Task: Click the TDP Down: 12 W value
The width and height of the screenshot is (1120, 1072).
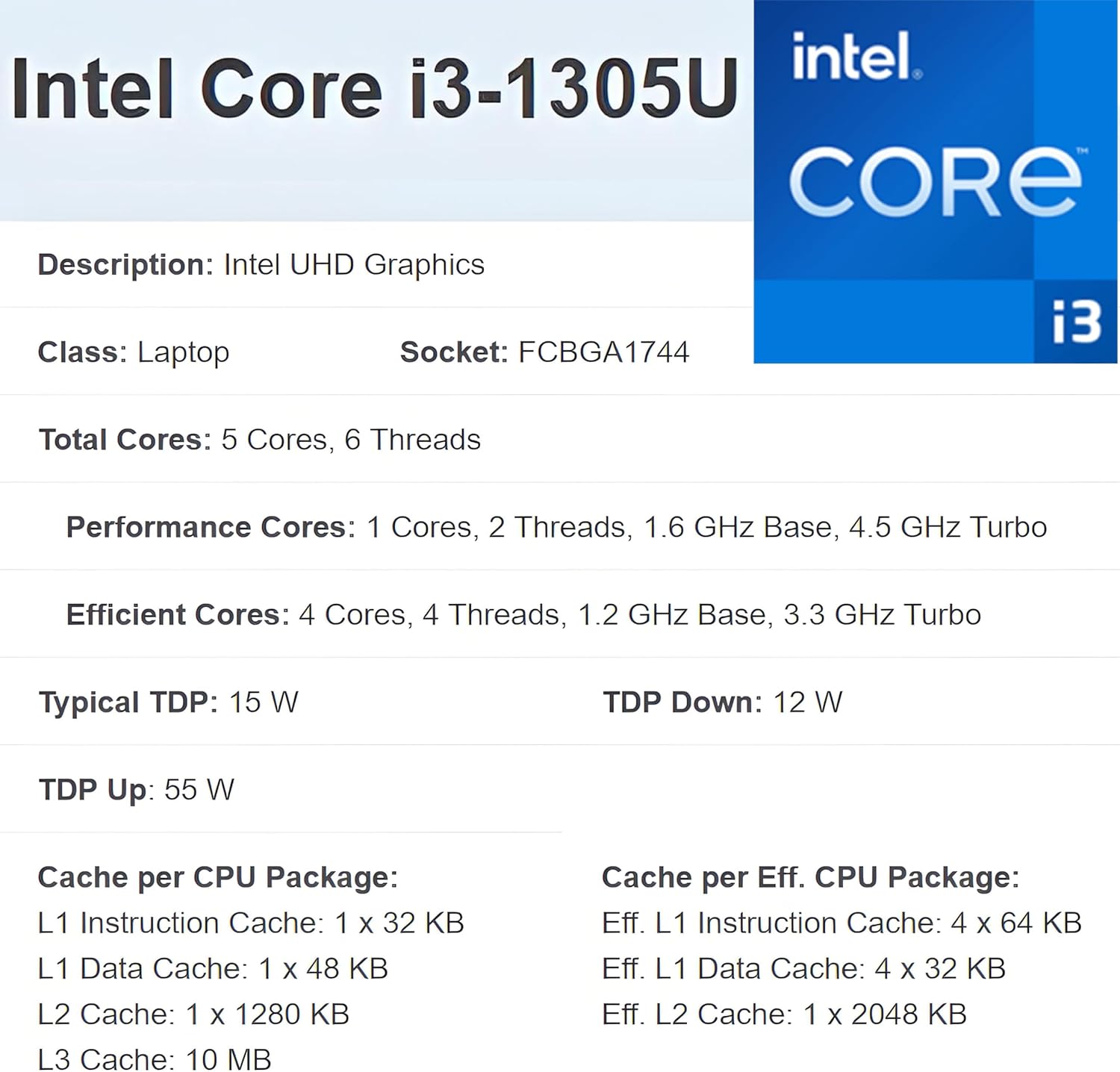Action: [x=722, y=702]
